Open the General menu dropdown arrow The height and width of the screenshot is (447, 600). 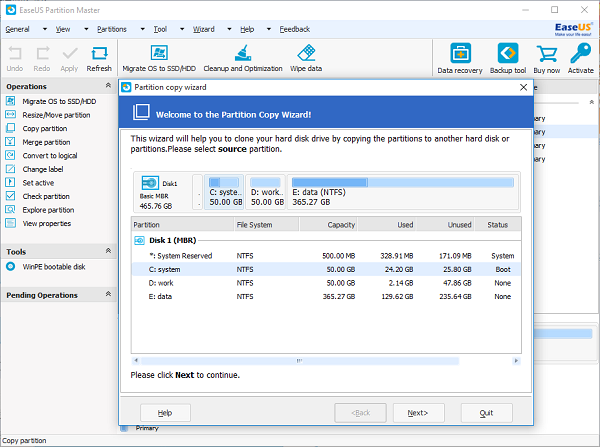(45, 29)
